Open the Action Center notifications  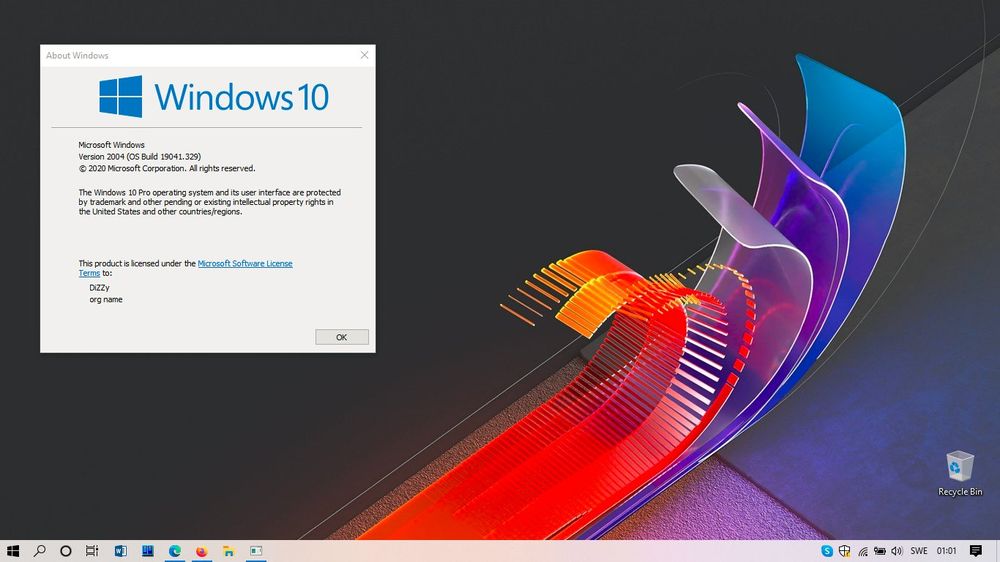point(976,551)
